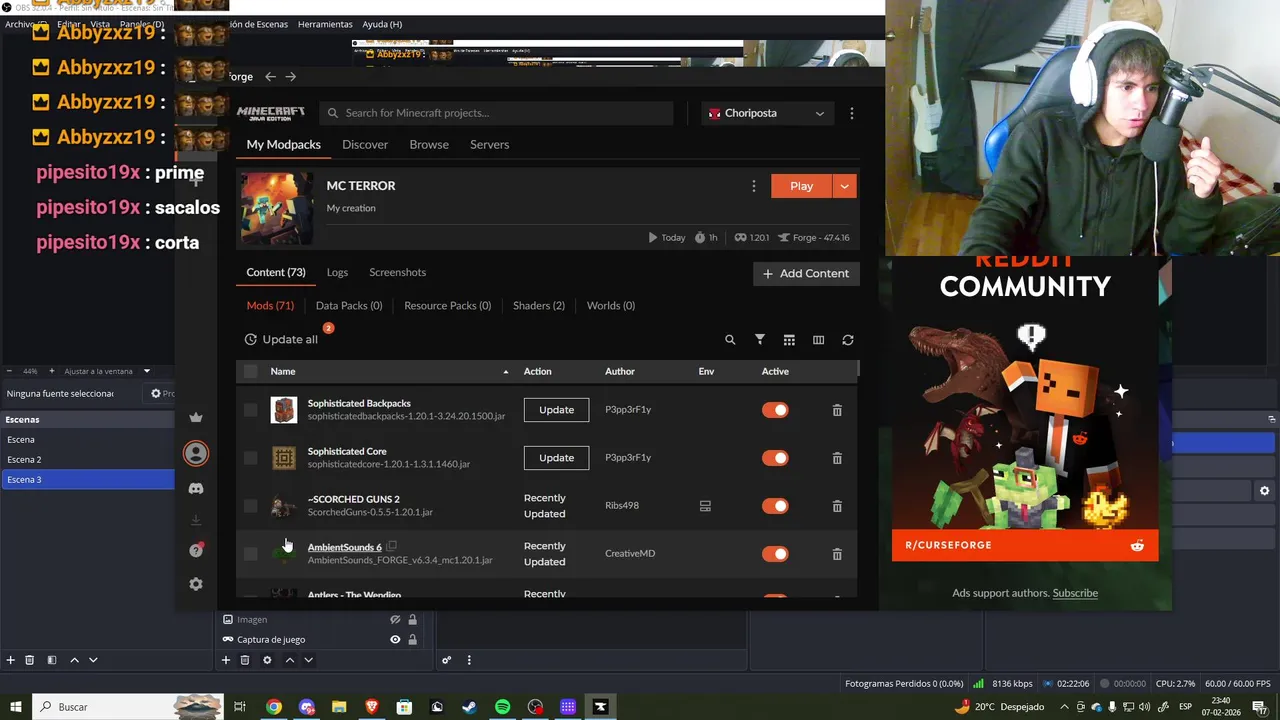This screenshot has width=1280, height=720.
Task: Open OBS Herramientas menu
Action: coord(325,24)
